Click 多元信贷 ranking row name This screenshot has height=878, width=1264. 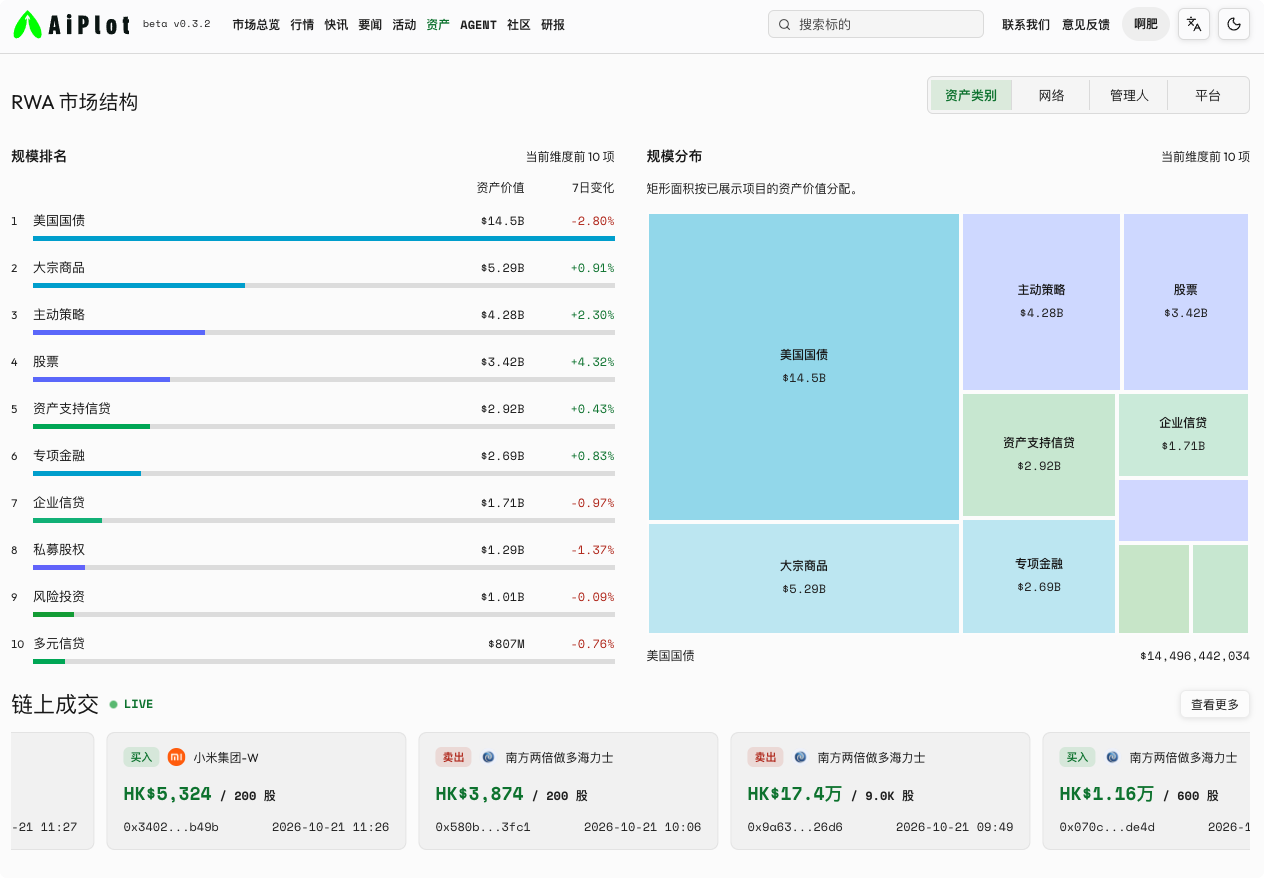59,643
